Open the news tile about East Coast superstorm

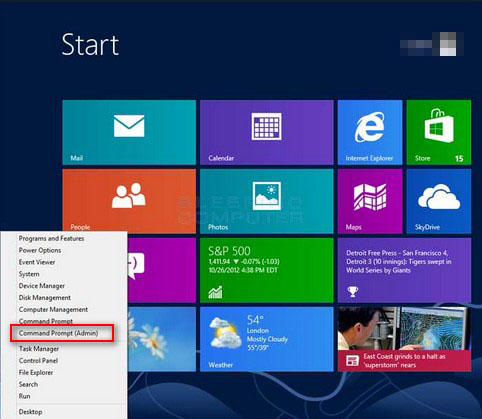click(x=404, y=339)
